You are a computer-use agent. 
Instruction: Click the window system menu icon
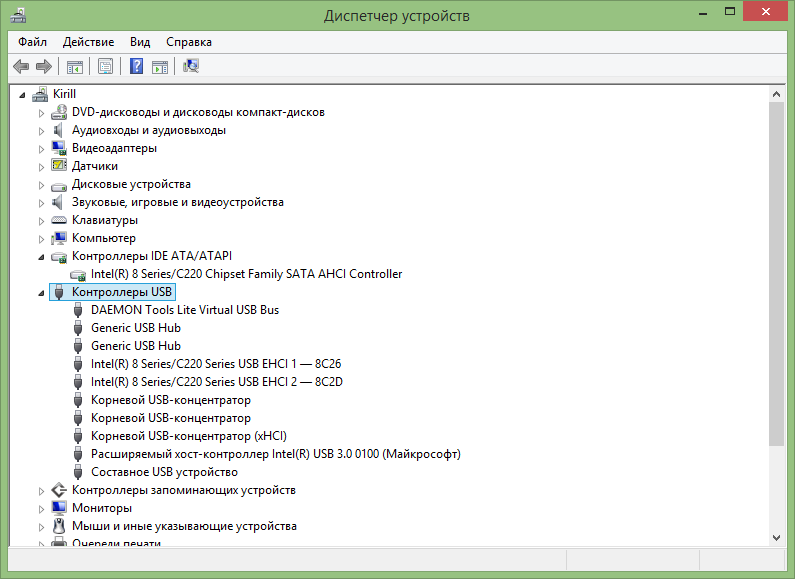coord(18,15)
